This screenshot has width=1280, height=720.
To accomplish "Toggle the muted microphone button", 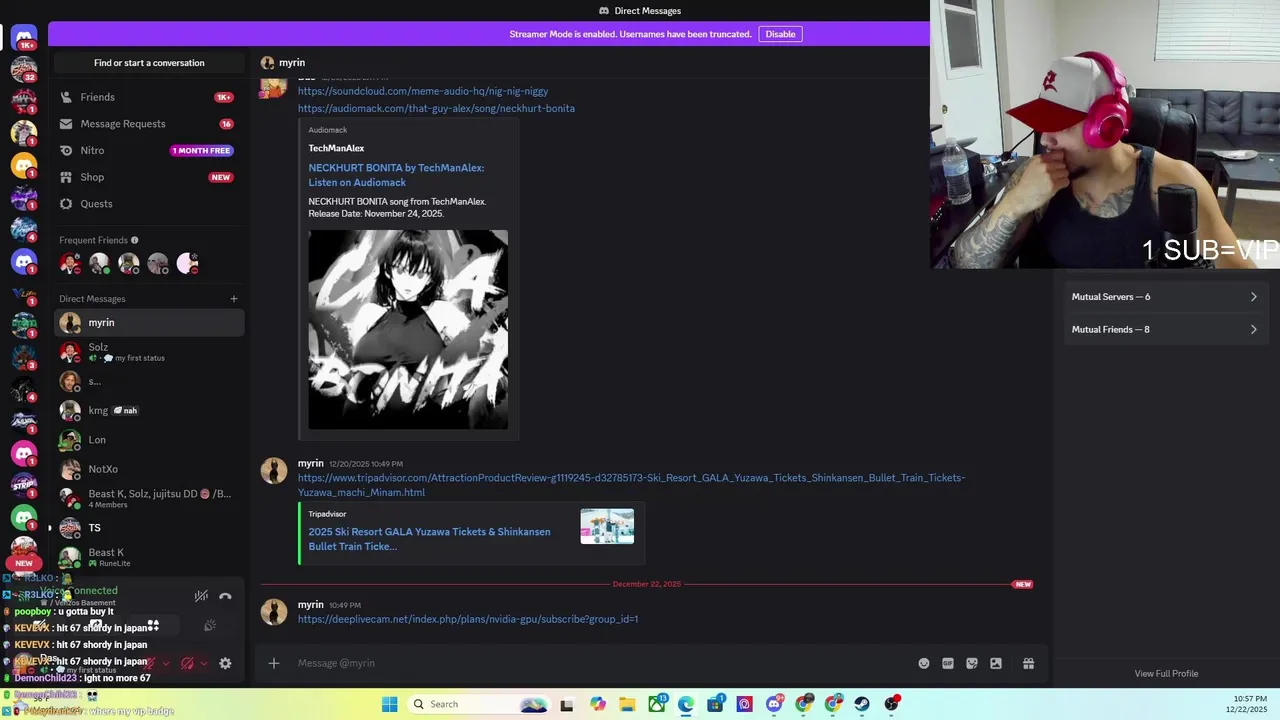I will 150,663.
